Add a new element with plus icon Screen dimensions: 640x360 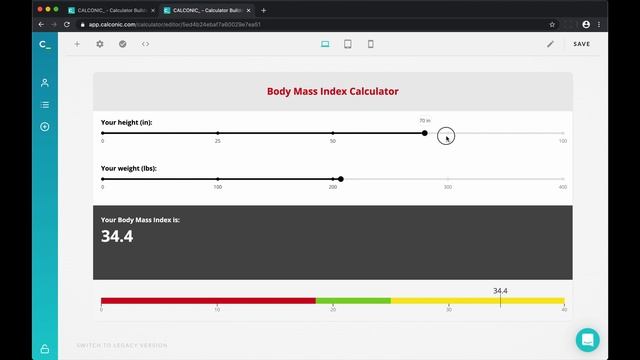pos(77,44)
